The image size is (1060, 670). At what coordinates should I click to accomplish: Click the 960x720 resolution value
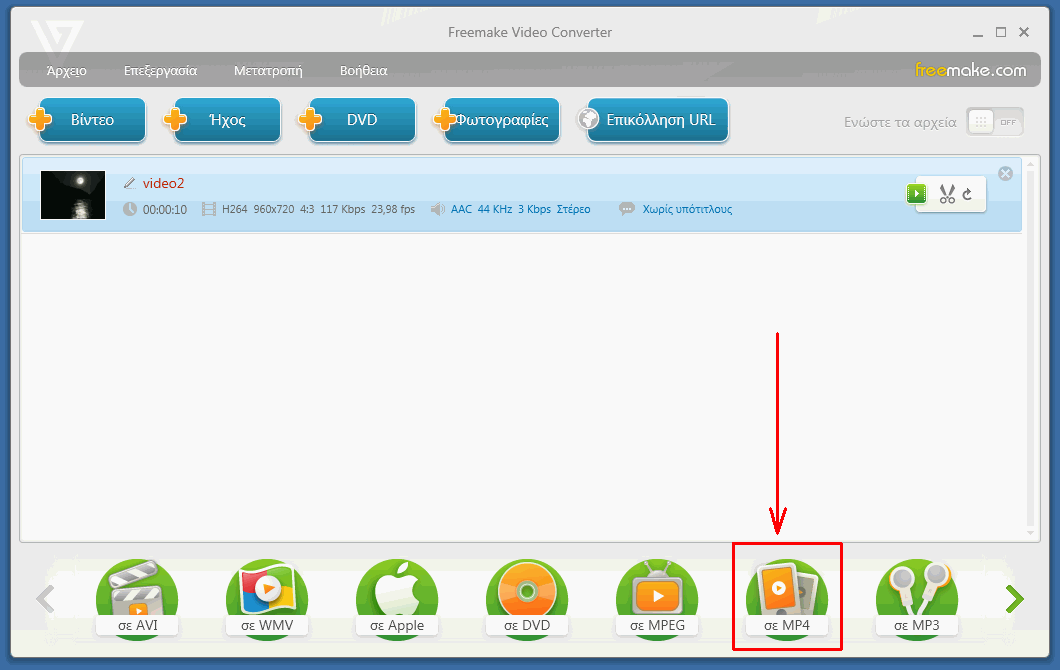coord(274,209)
